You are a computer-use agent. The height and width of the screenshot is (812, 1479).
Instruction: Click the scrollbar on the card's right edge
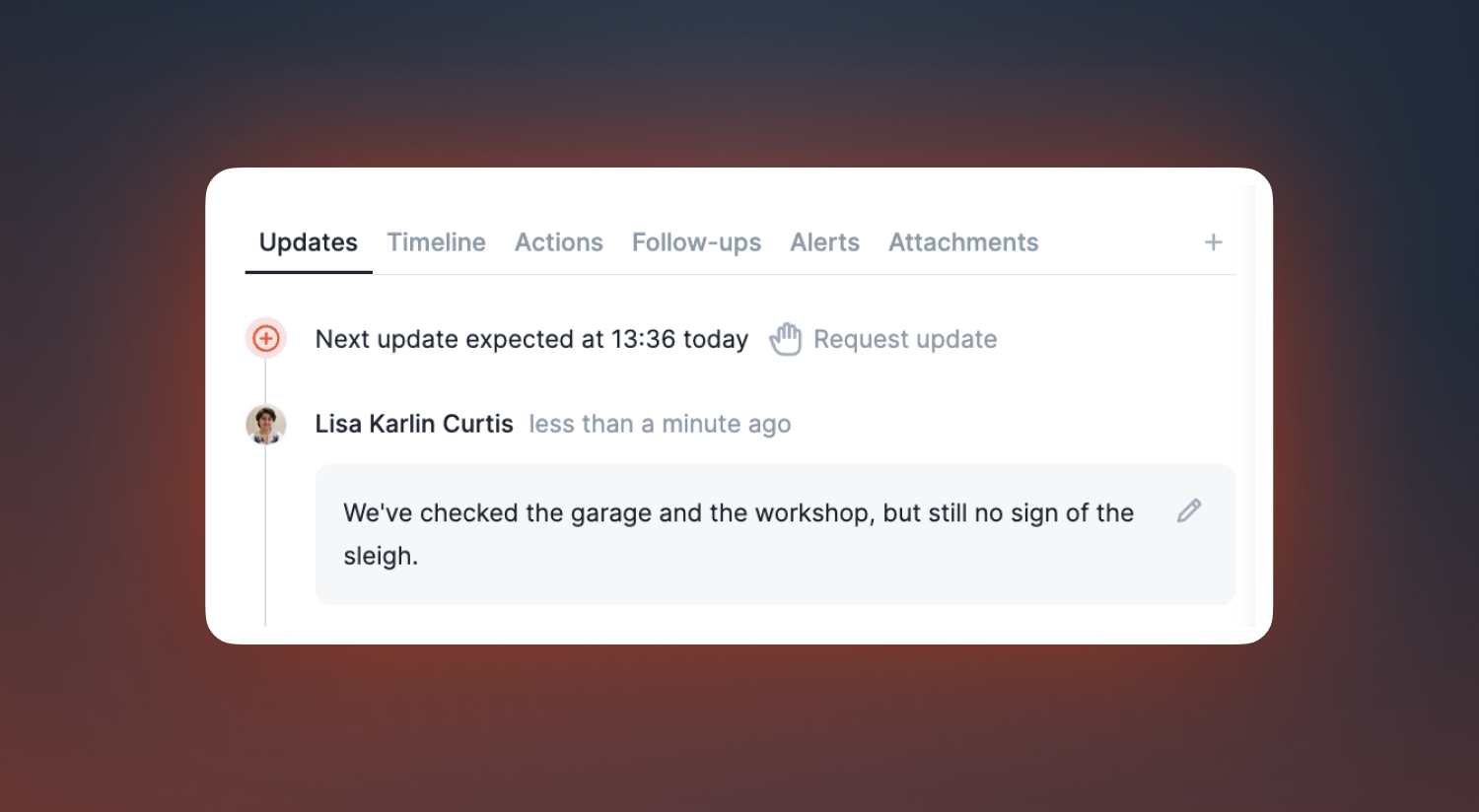point(1251,405)
